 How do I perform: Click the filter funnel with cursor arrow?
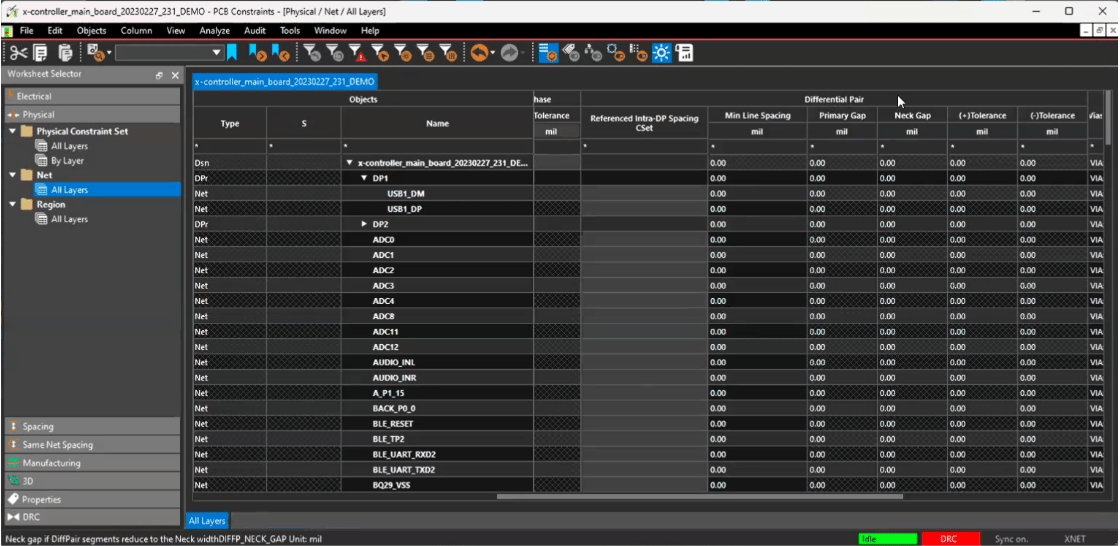click(x=380, y=53)
